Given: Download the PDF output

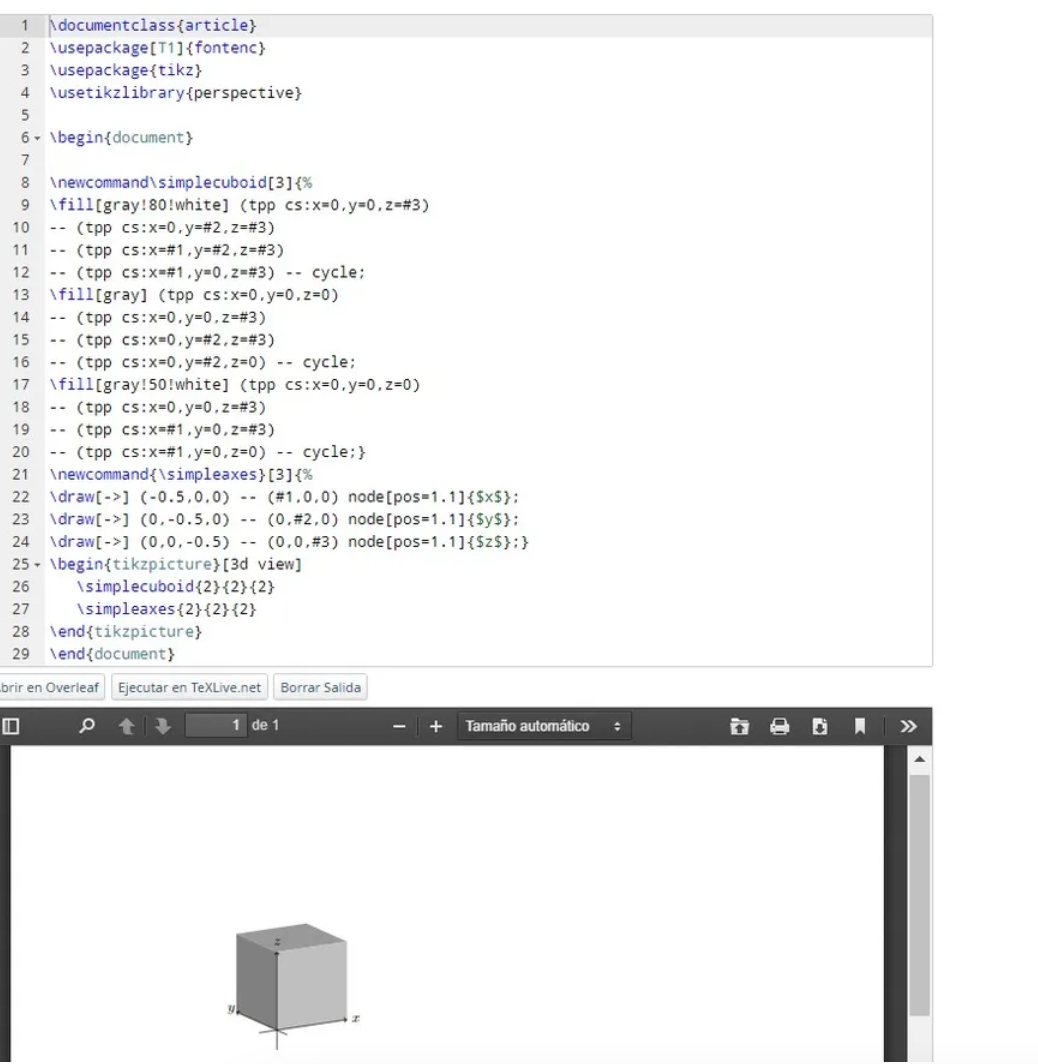Looking at the screenshot, I should 818,726.
